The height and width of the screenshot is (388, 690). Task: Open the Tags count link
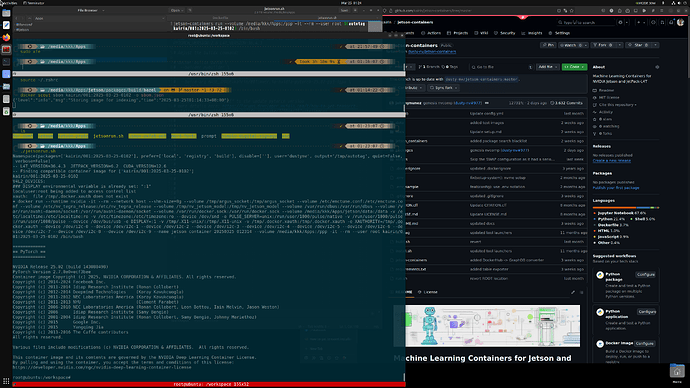450,67
